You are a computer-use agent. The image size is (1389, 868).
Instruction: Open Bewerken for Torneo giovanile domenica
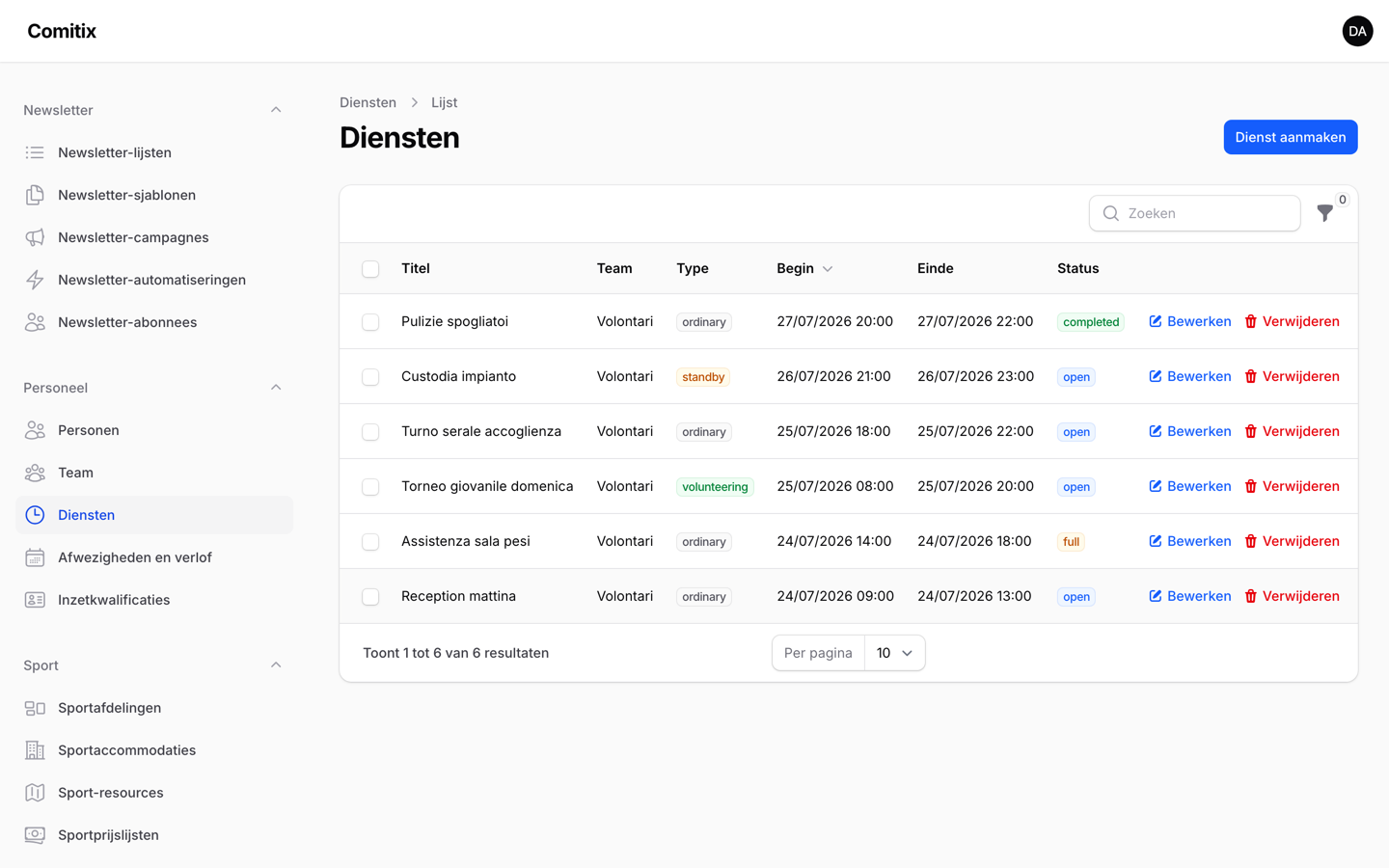coord(1189,486)
